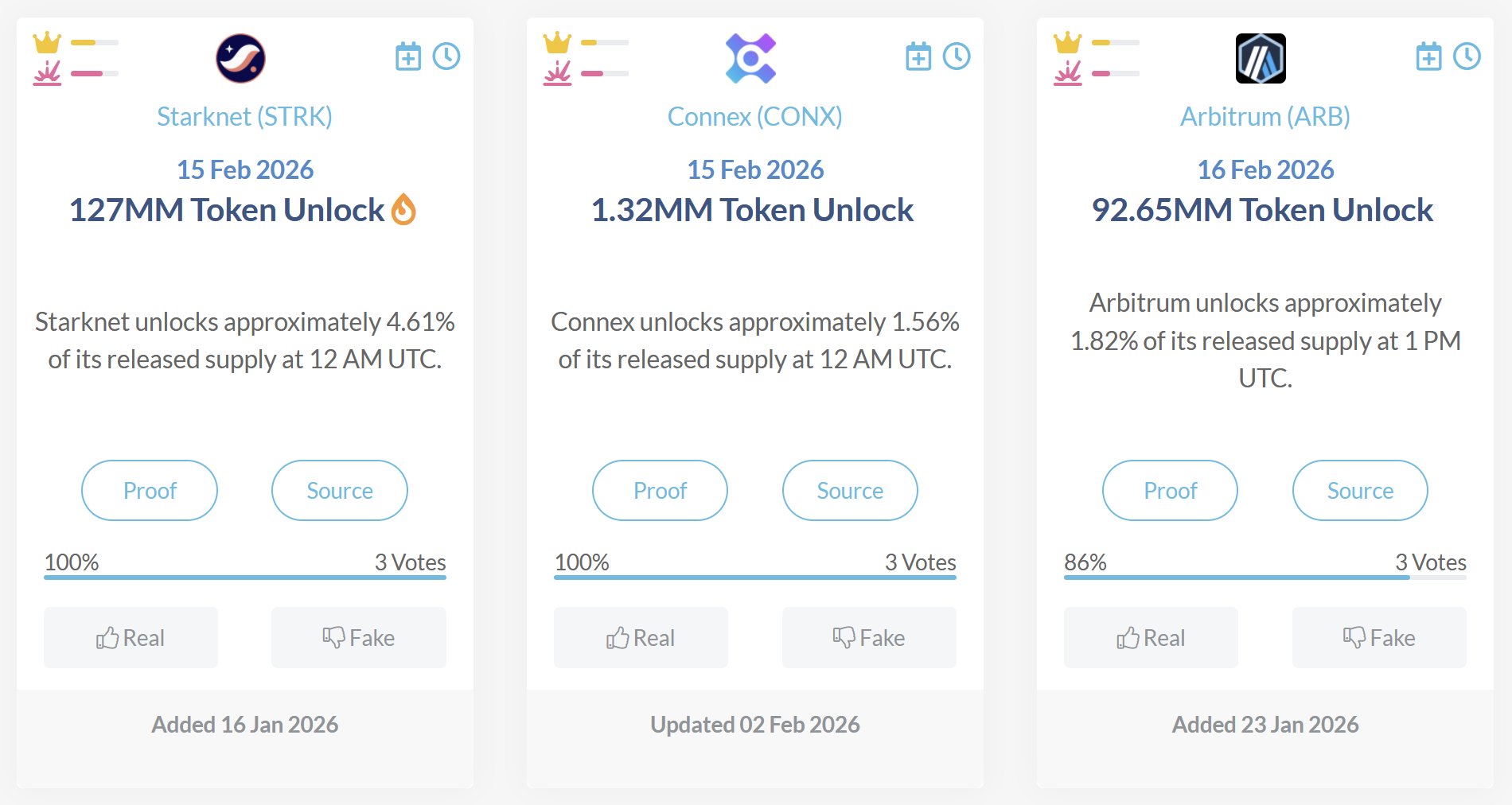Open the Arbitrum (ARB) coin link
Viewport: 1512px width, 805px height.
(1265, 117)
